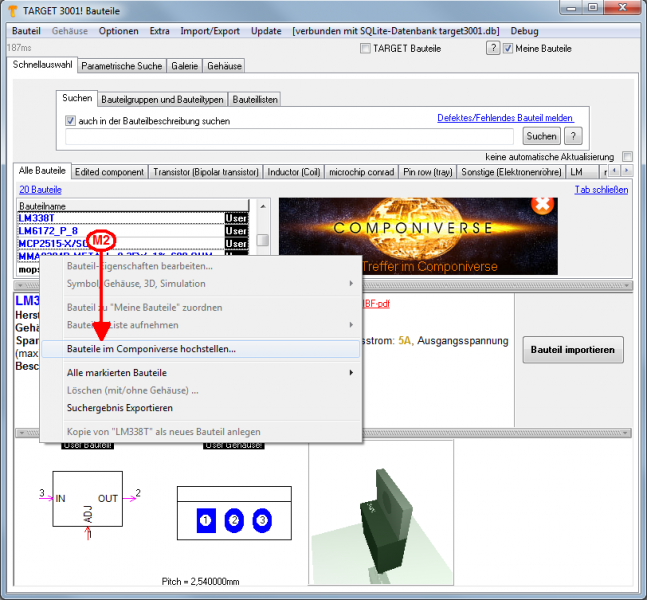Image resolution: width=647 pixels, height=600 pixels.
Task: Toggle 'auch in der Bauteilbeschreibung suchen' checkbox
Action: coord(71,121)
